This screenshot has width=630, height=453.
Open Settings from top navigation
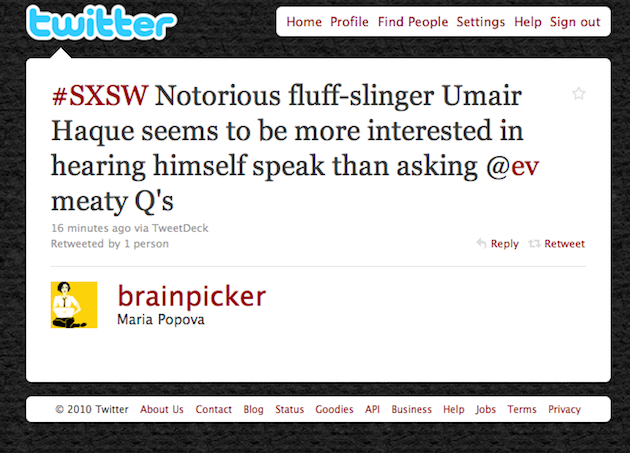[x=481, y=22]
